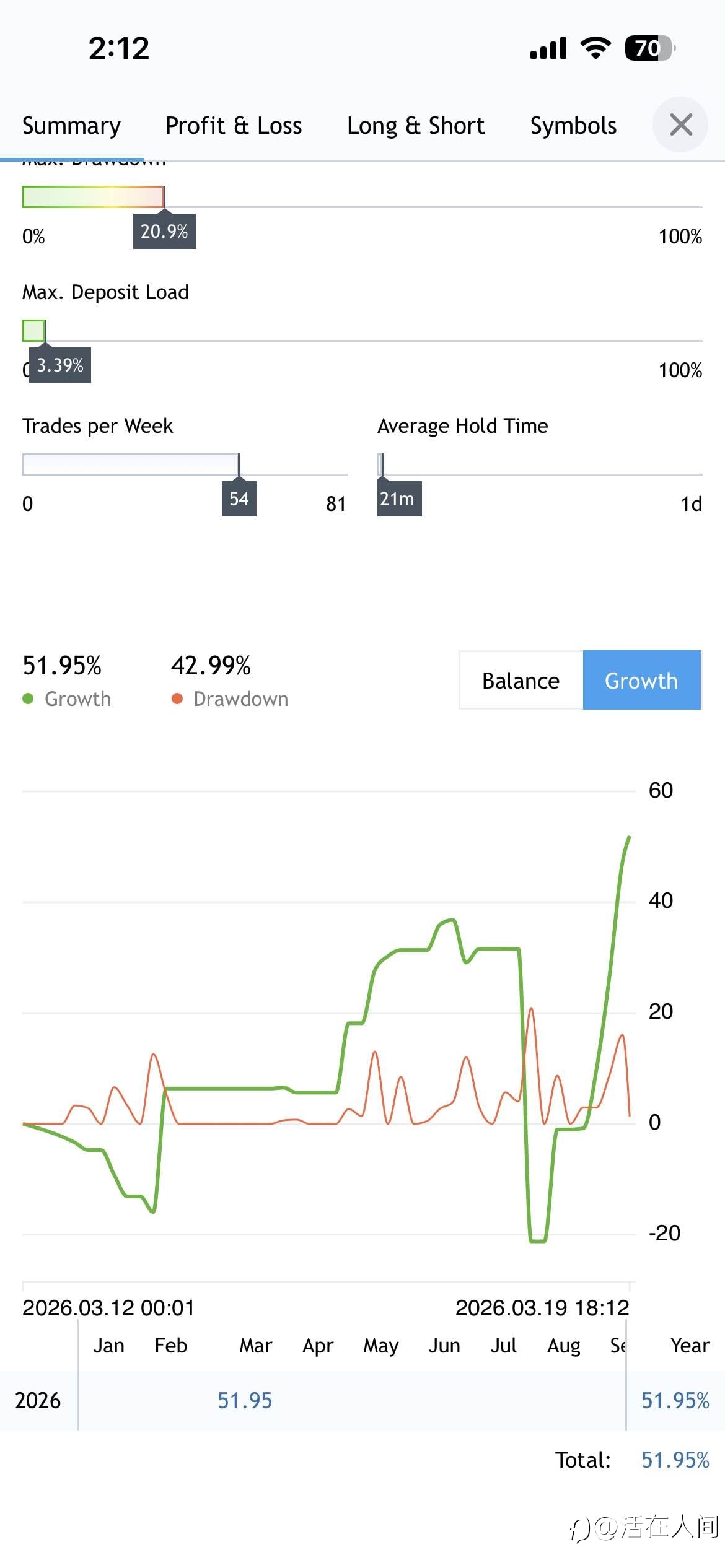Tap the battery level indicator
725x1568 pixels.
click(649, 48)
